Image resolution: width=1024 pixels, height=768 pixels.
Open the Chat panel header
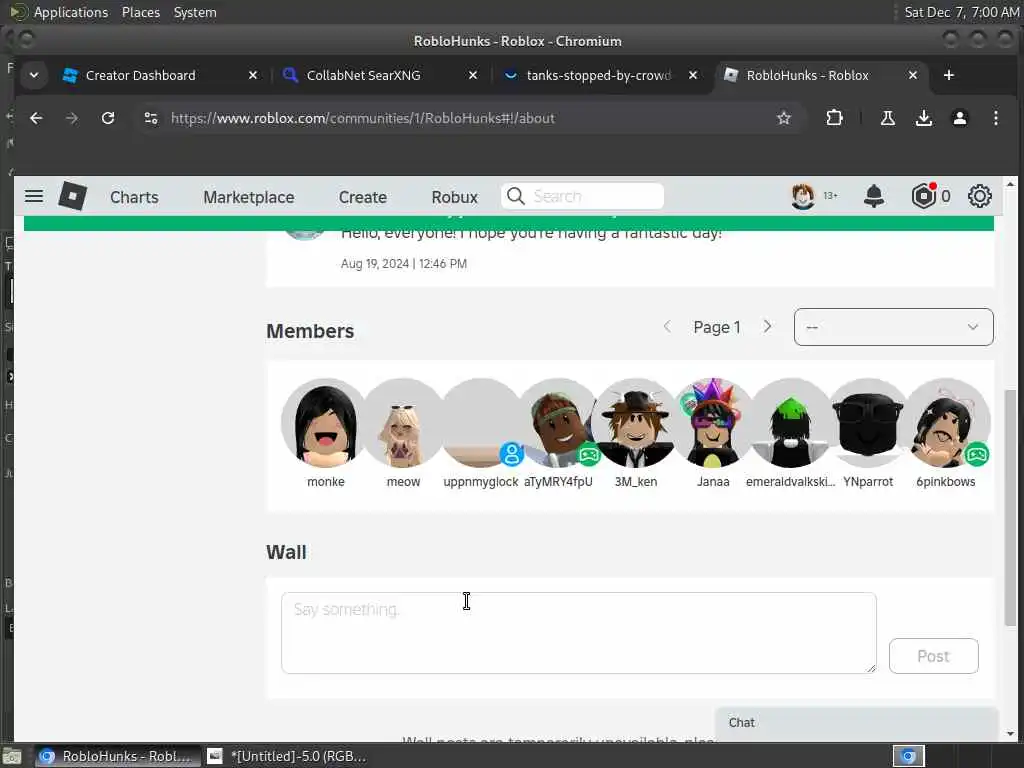857,722
